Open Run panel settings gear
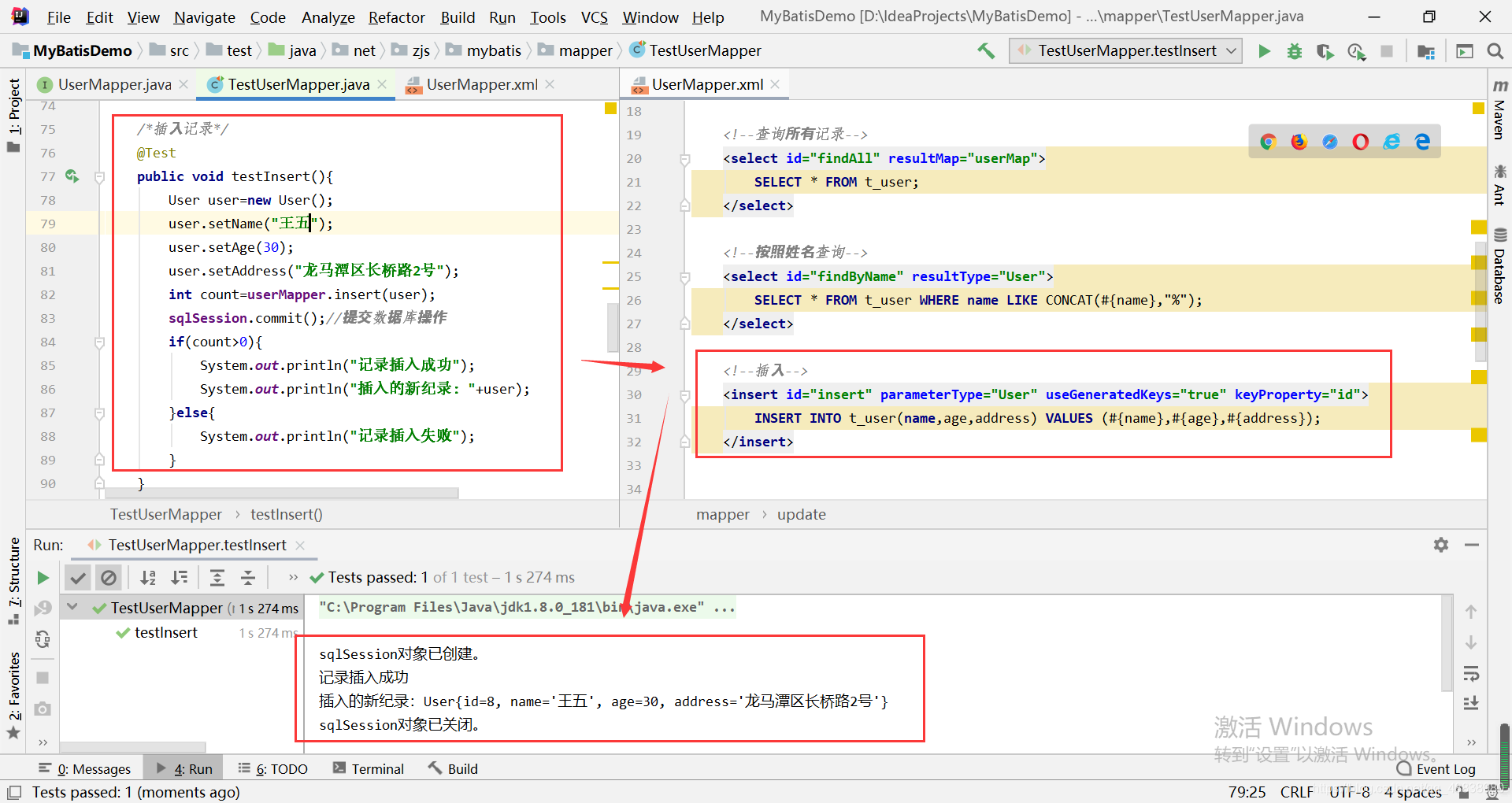 1441,545
